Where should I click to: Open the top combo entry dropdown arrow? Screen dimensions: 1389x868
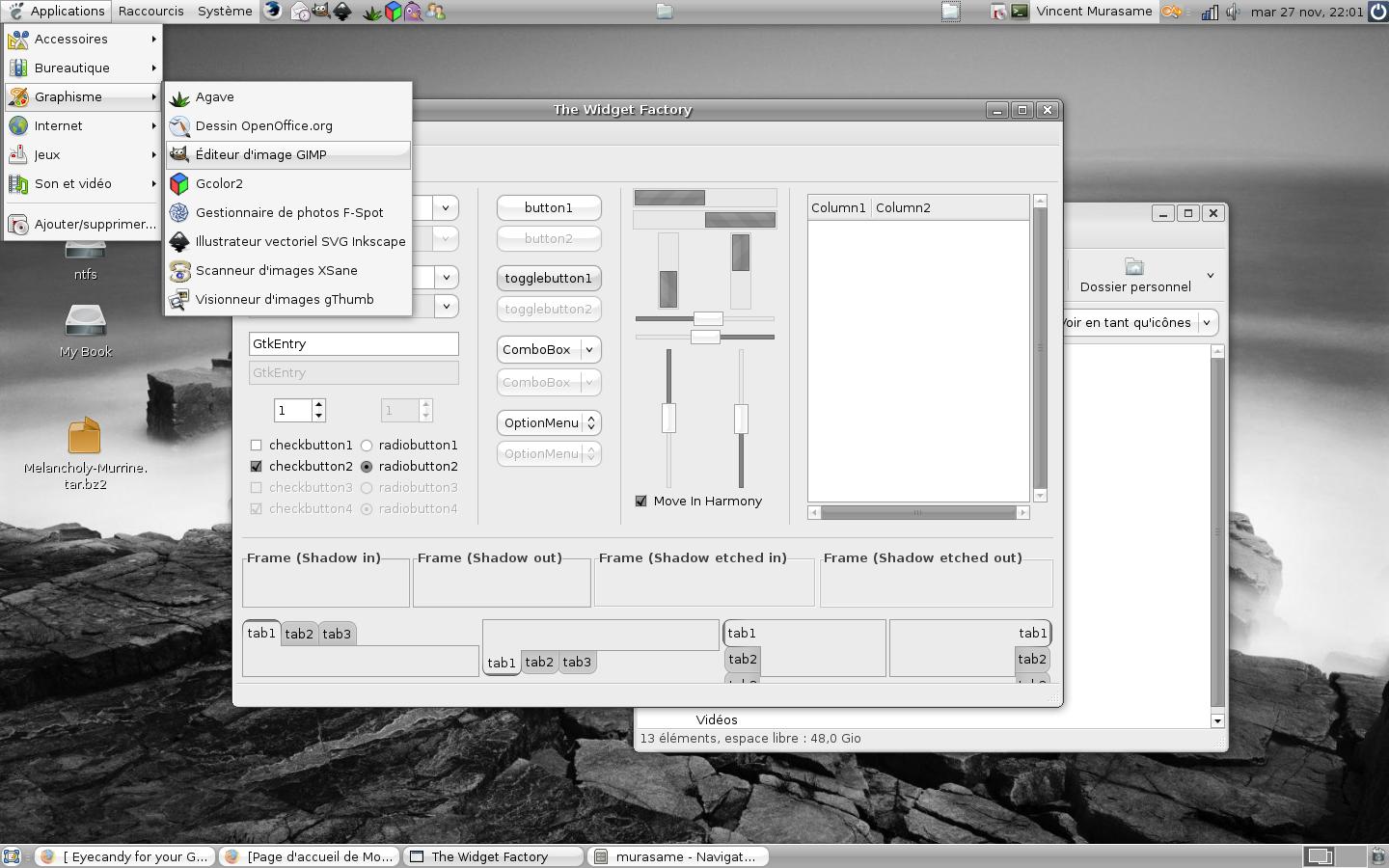[446, 207]
